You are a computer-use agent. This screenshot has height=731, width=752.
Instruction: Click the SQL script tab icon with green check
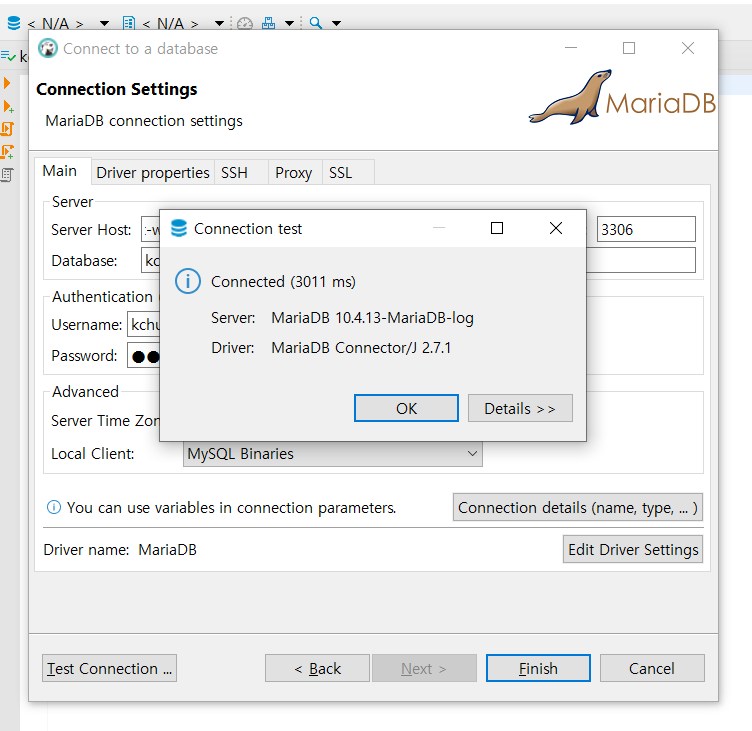8,57
